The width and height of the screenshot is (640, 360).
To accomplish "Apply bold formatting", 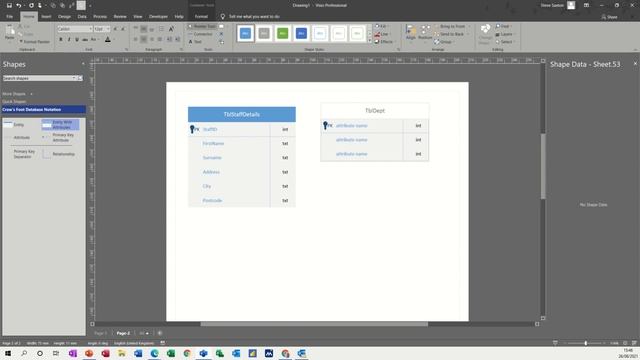I will click(x=61, y=40).
